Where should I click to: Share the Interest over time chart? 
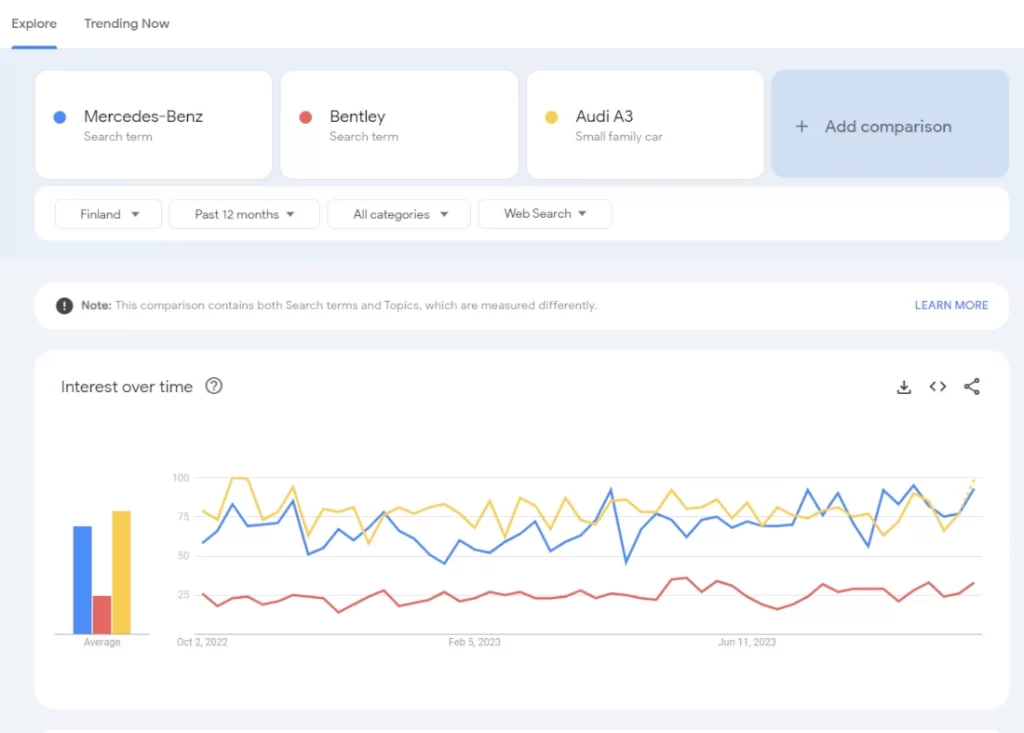coord(971,387)
